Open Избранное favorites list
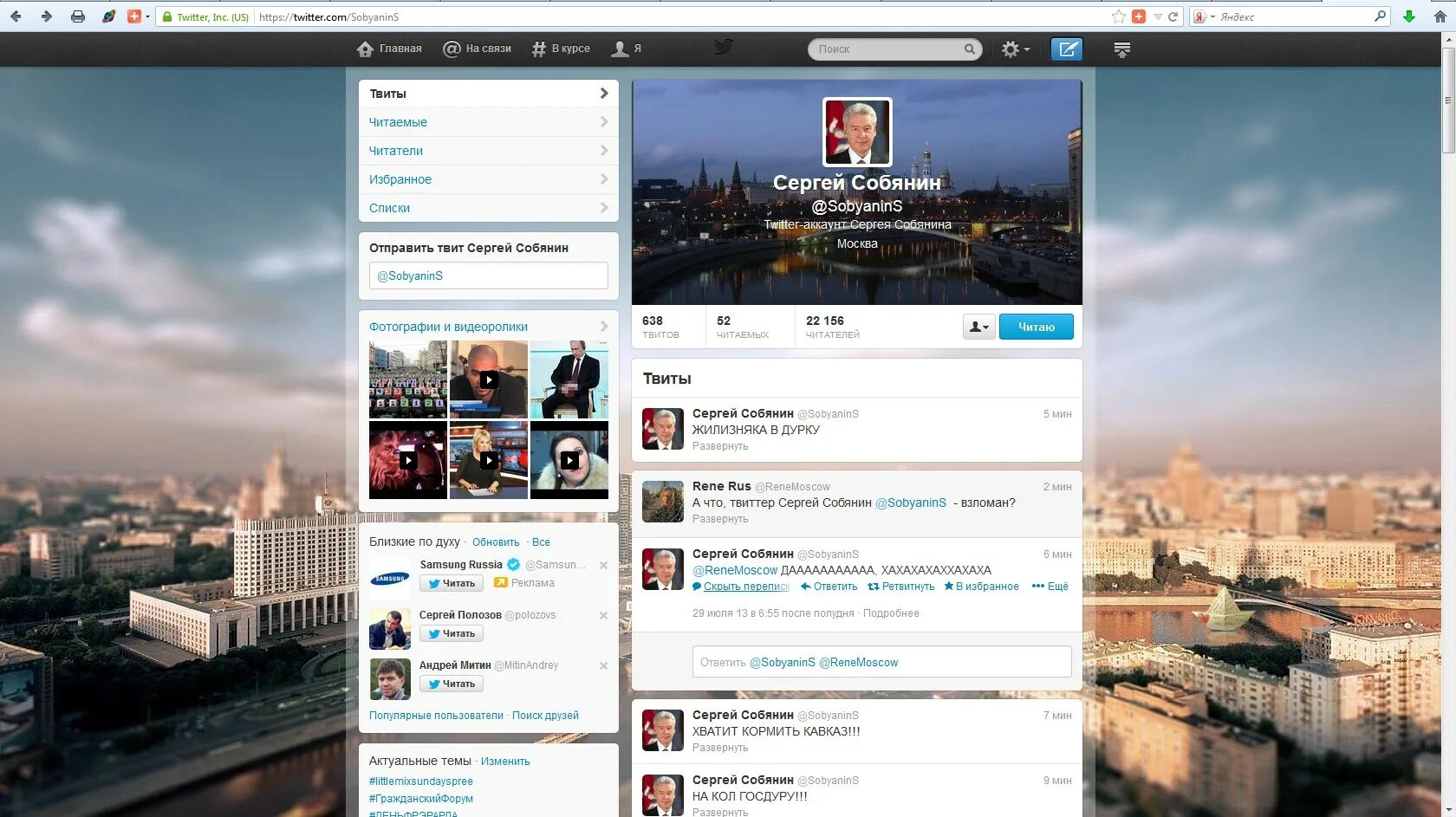 [x=488, y=179]
